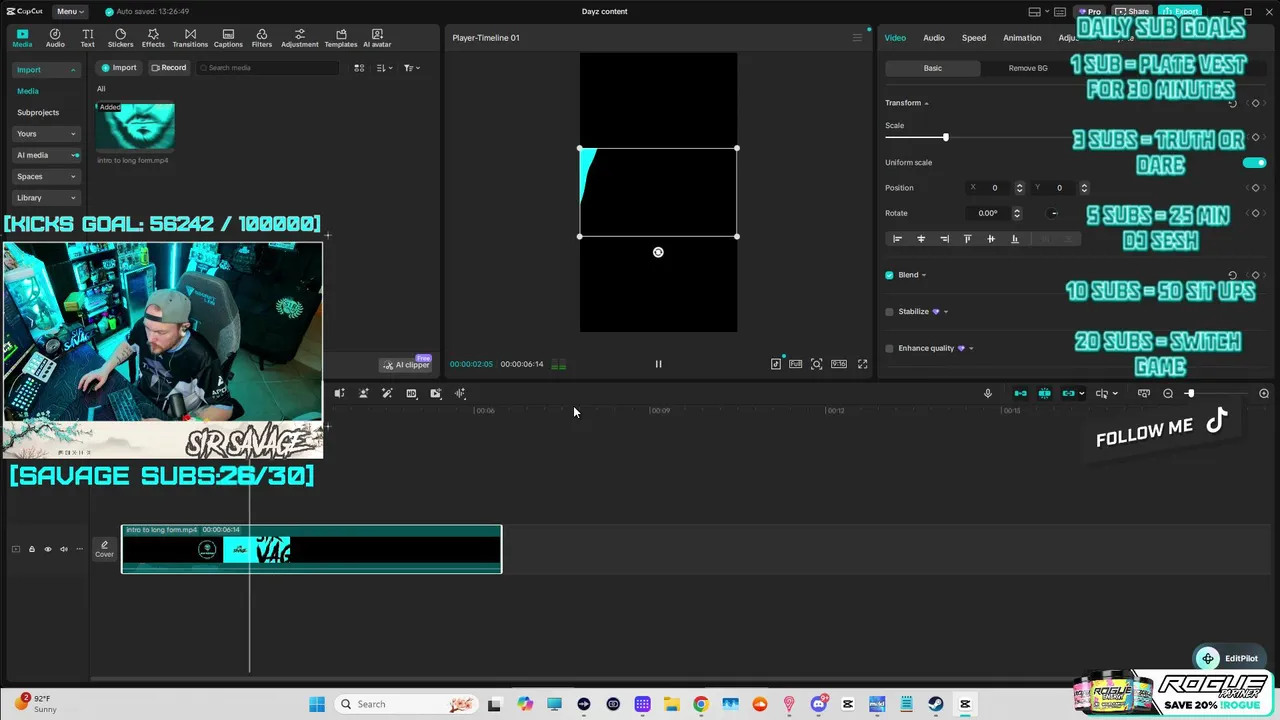
Task: Enable the Stabilize checkbox
Action: [889, 312]
